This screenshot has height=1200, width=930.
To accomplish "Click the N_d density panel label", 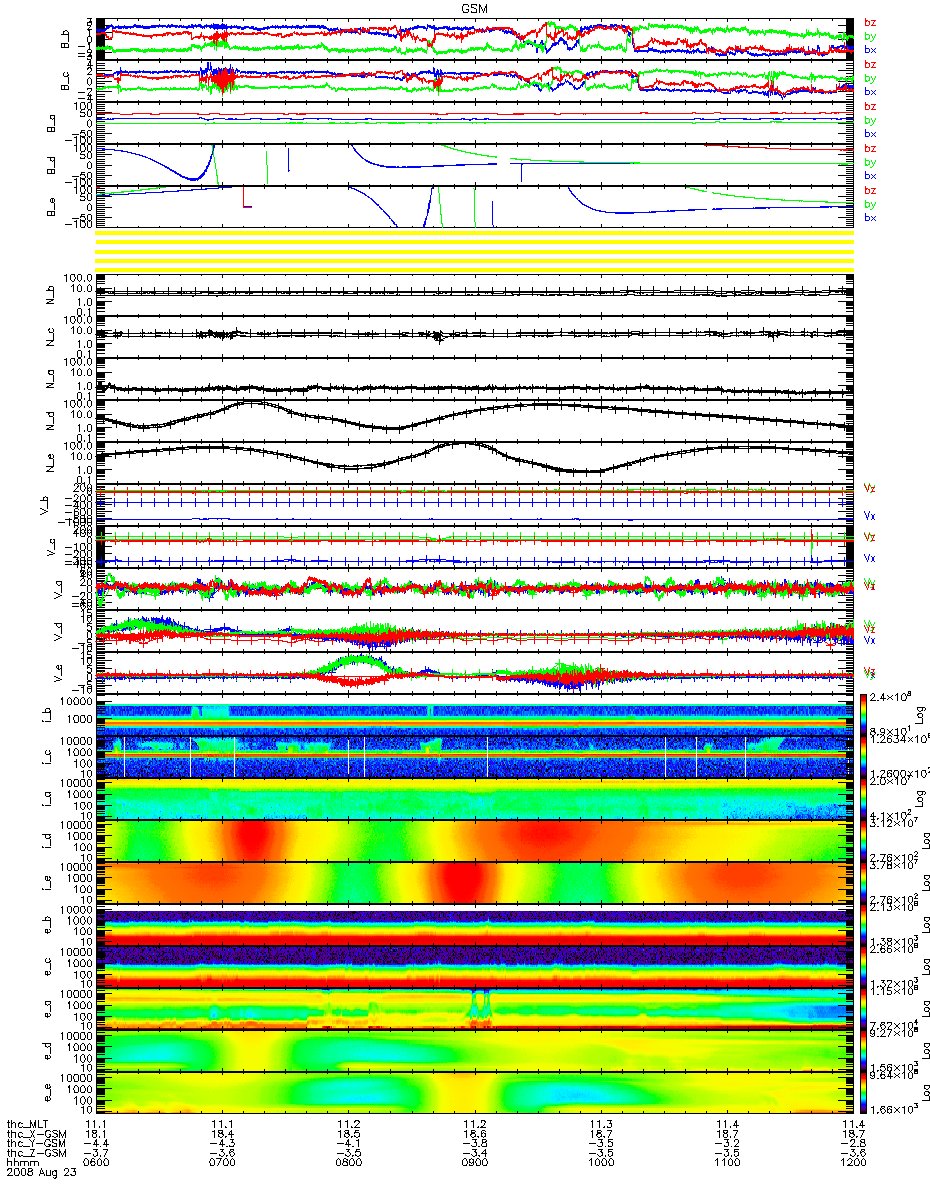I will tap(50, 421).
